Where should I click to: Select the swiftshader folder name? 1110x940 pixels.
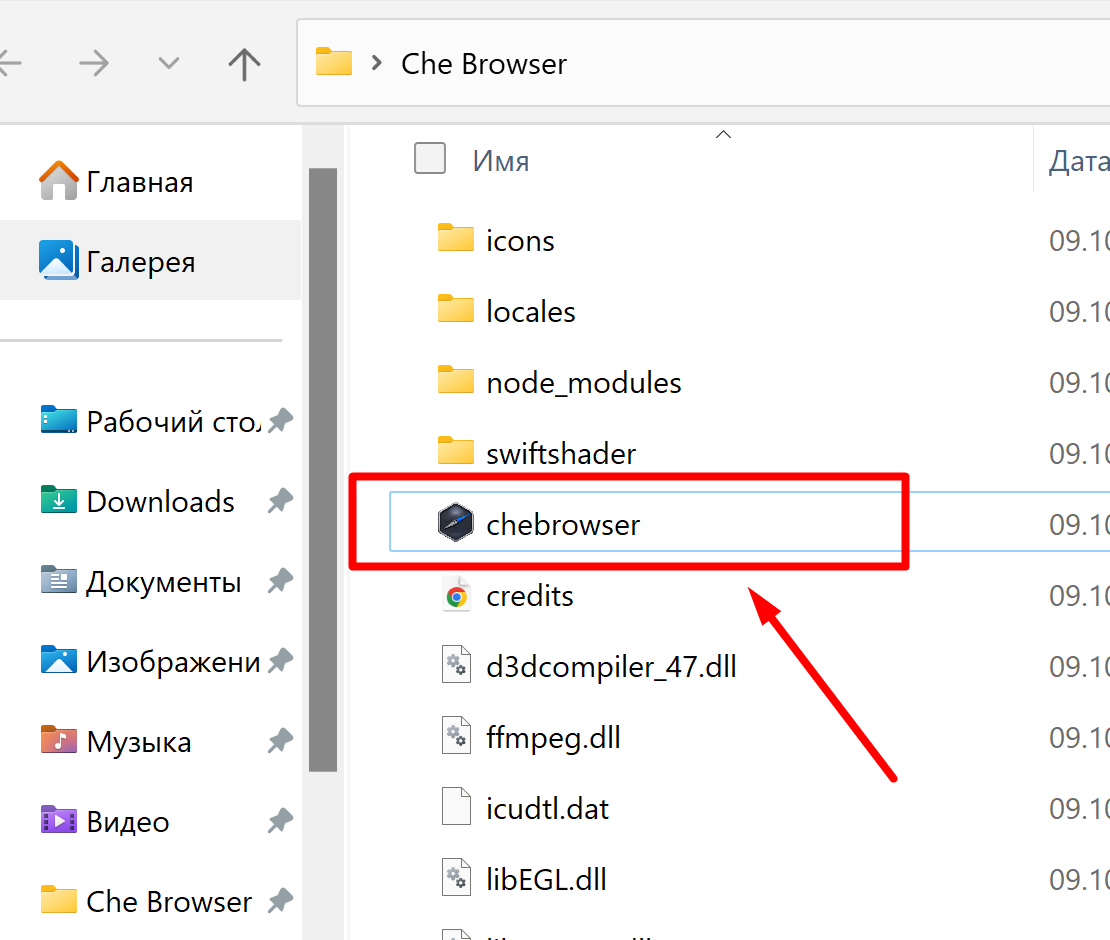coord(561,454)
